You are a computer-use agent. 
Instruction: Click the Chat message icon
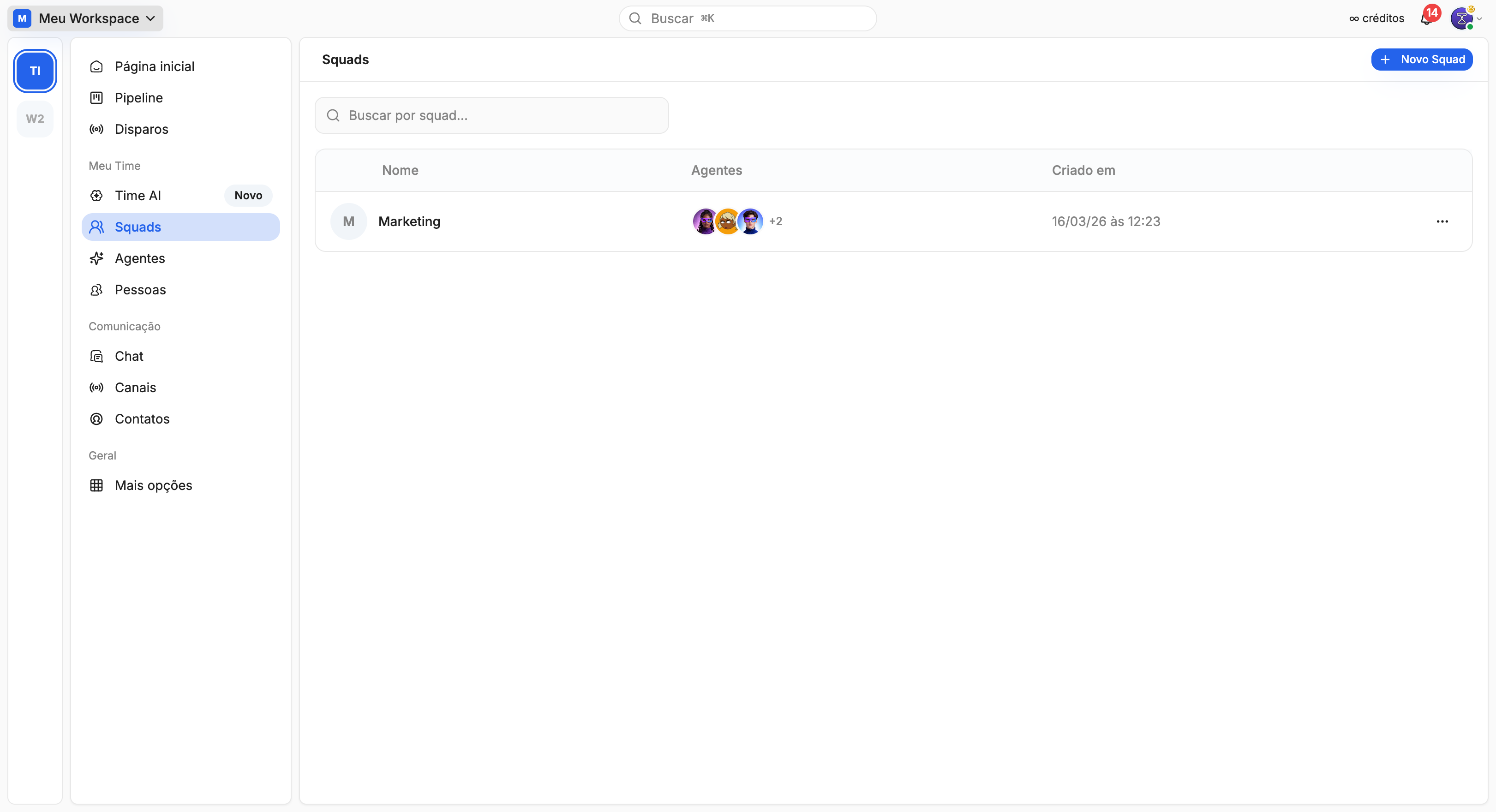pos(96,357)
